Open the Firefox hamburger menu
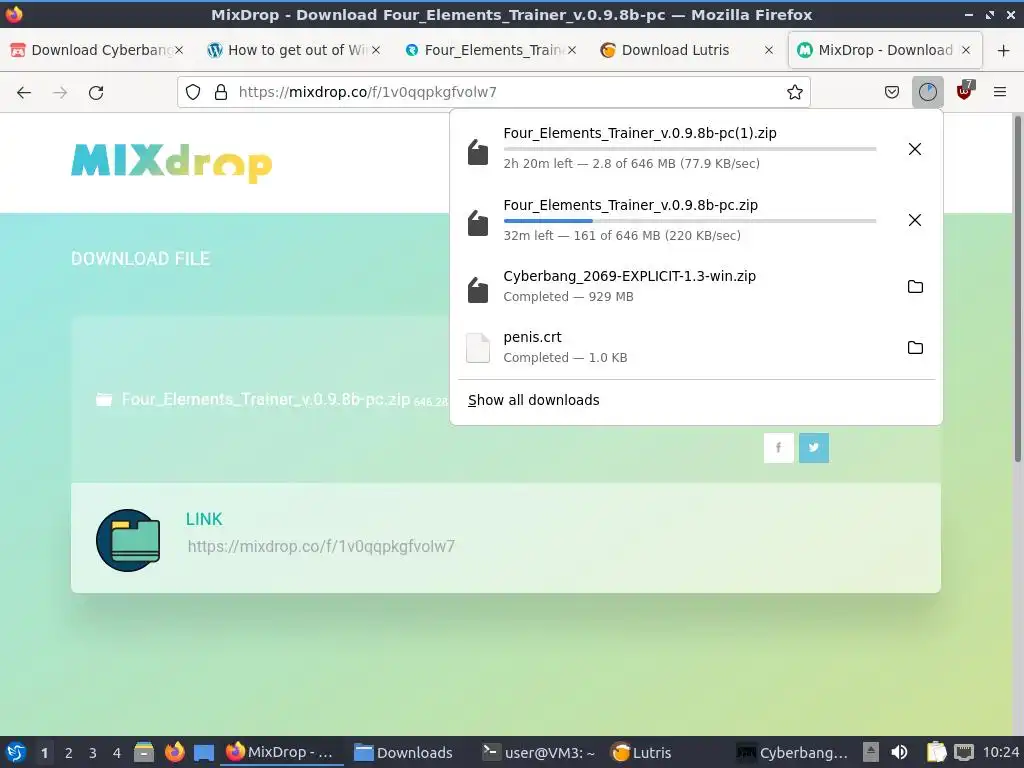1024x768 pixels. pyautogui.click(x=999, y=92)
